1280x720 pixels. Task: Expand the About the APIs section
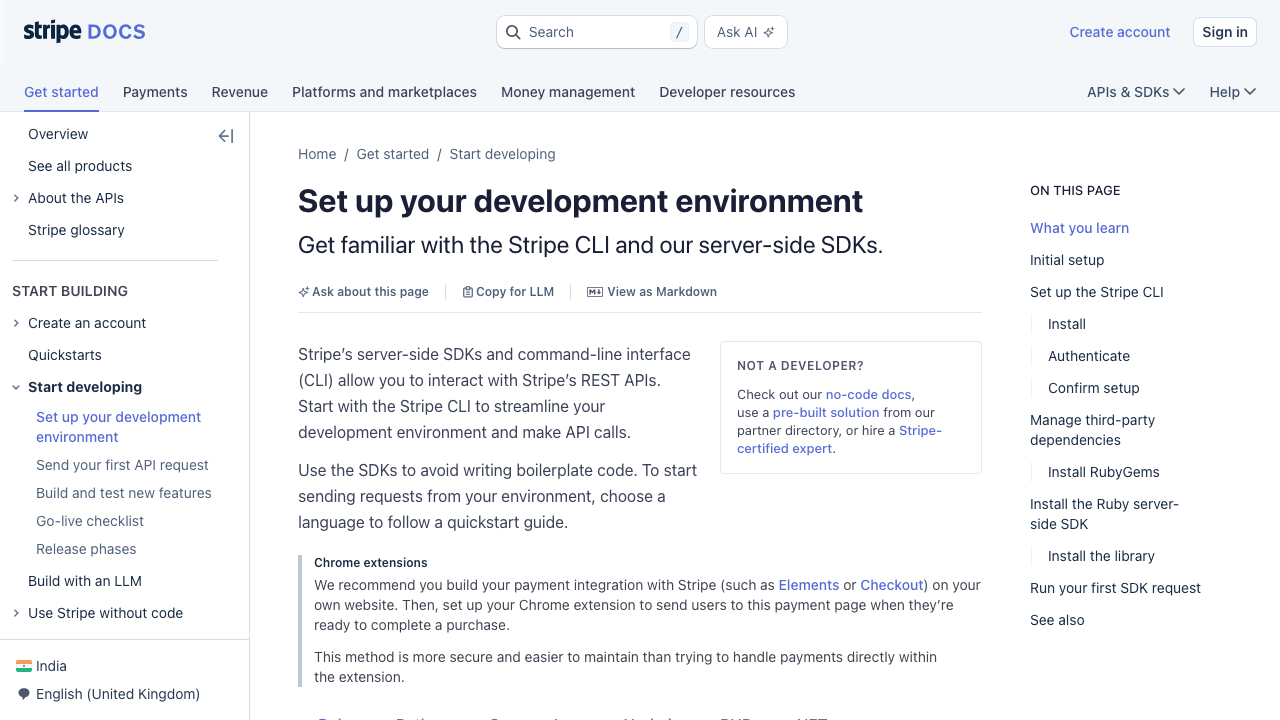[x=16, y=198]
